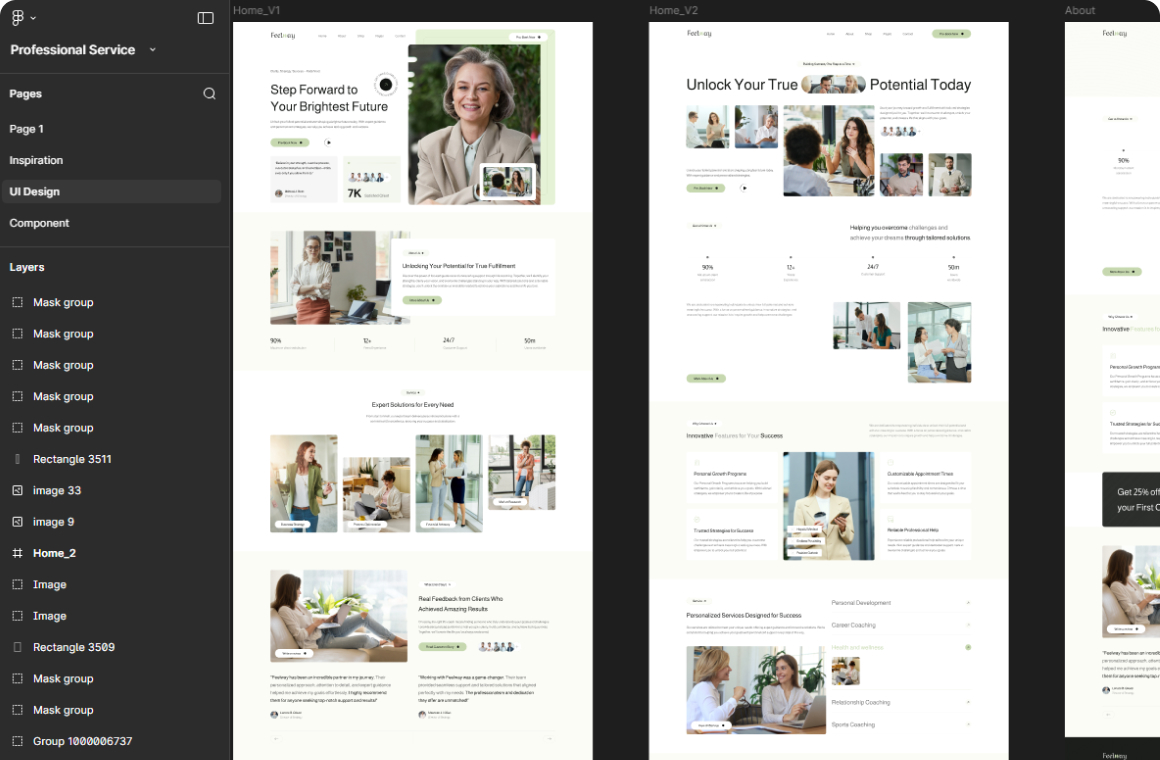
Task: Open page search with the magnifier icon
Action: click(x=210, y=93)
